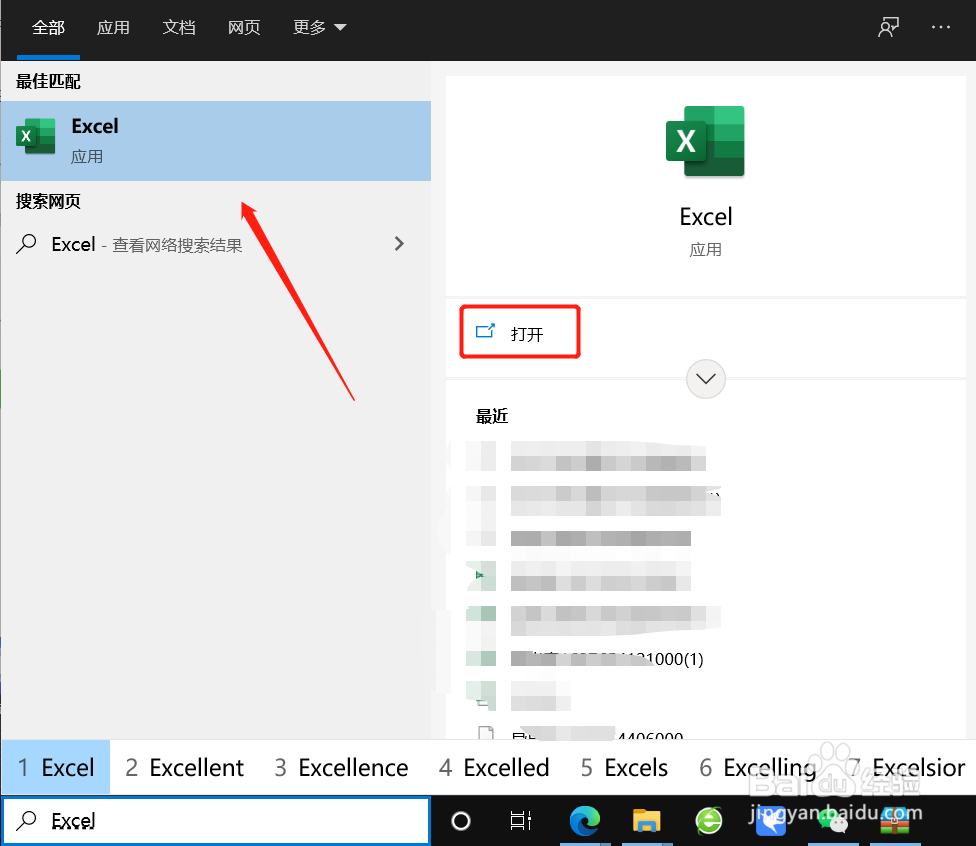976x846 pixels.
Task: Expand the web search result chevron arrow
Action: click(399, 243)
